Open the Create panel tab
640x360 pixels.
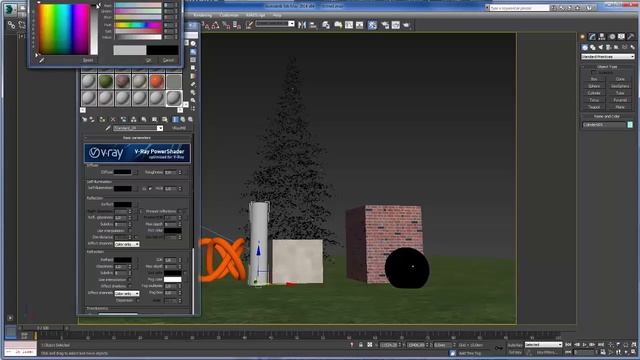pyautogui.click(x=582, y=37)
